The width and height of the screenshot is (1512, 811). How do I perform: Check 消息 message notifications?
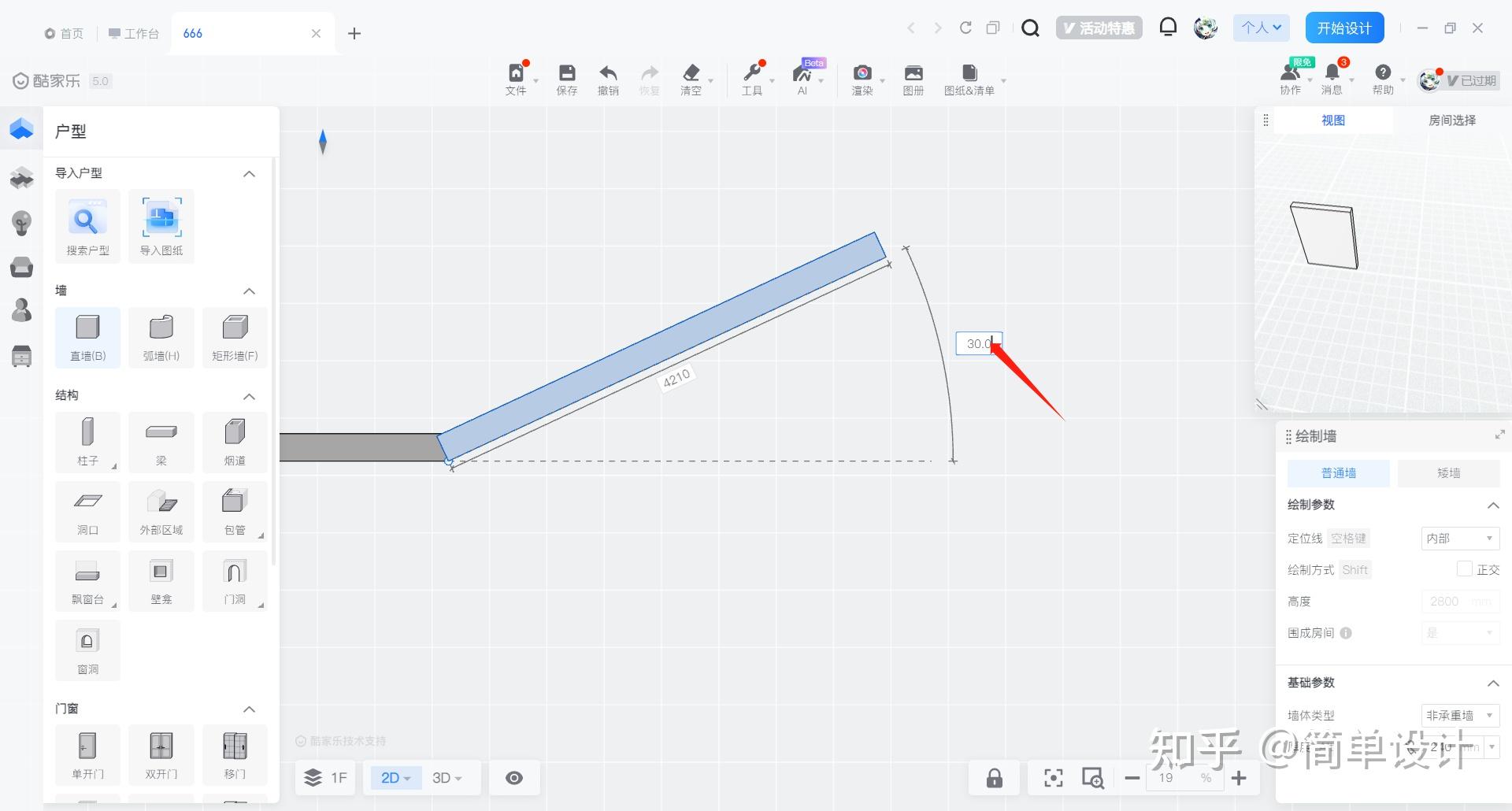1332,80
